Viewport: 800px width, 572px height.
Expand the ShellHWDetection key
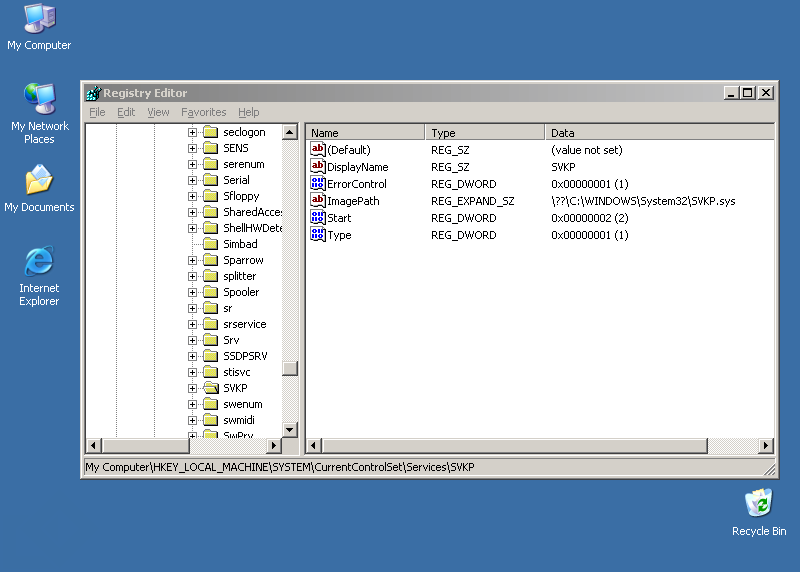point(192,228)
